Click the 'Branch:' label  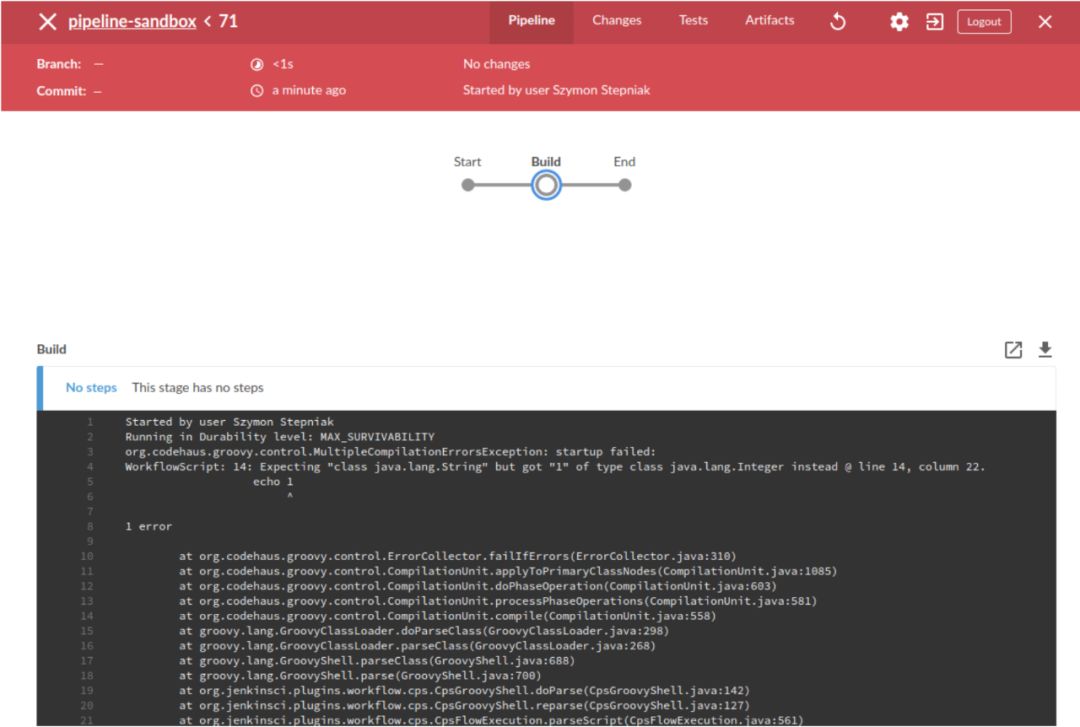click(59, 64)
